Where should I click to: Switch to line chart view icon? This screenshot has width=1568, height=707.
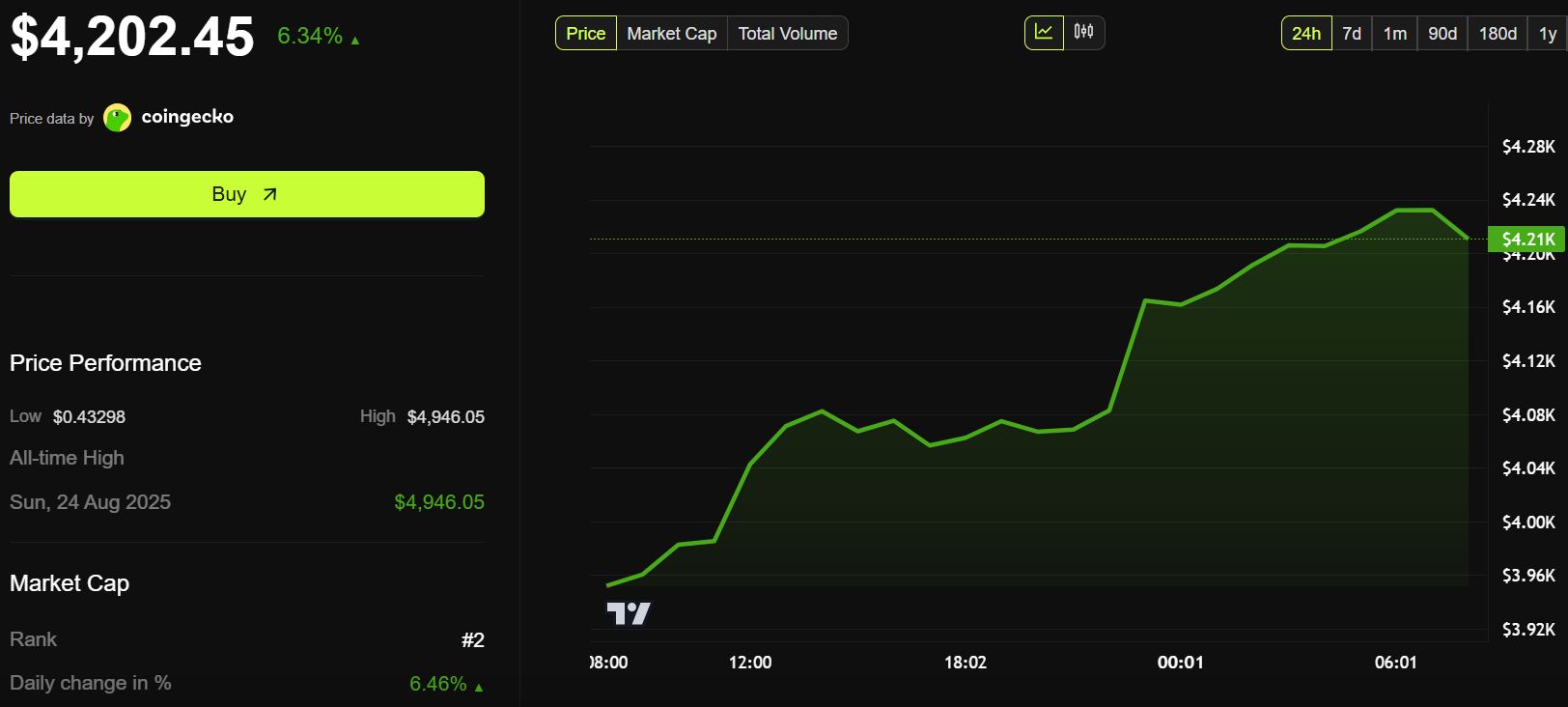tap(1044, 33)
